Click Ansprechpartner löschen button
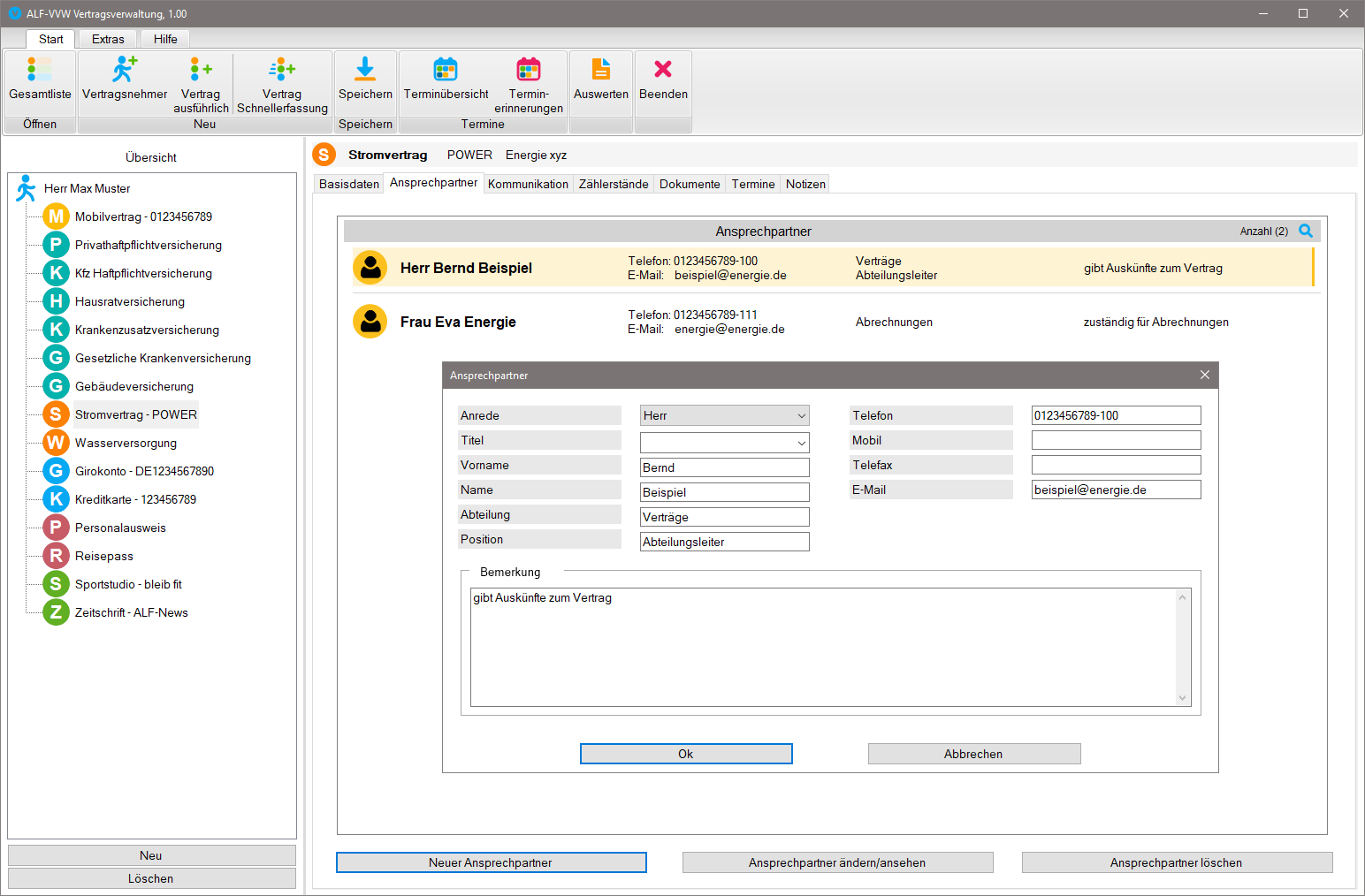 pyautogui.click(x=1177, y=862)
